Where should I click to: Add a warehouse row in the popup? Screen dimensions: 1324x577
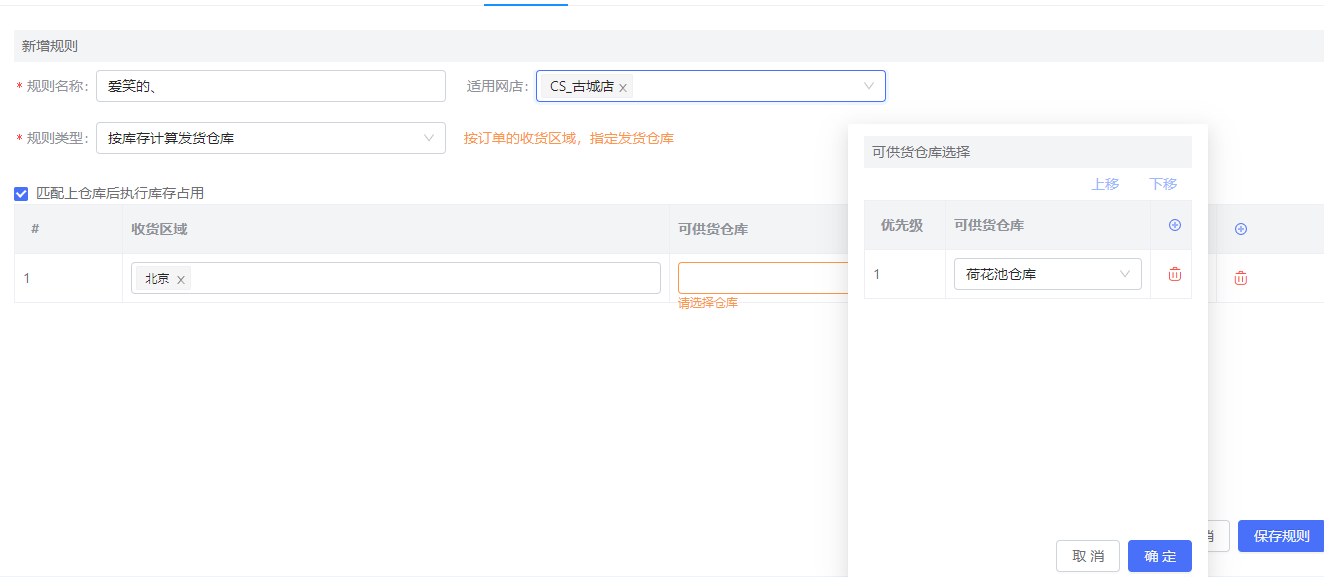(1175, 226)
